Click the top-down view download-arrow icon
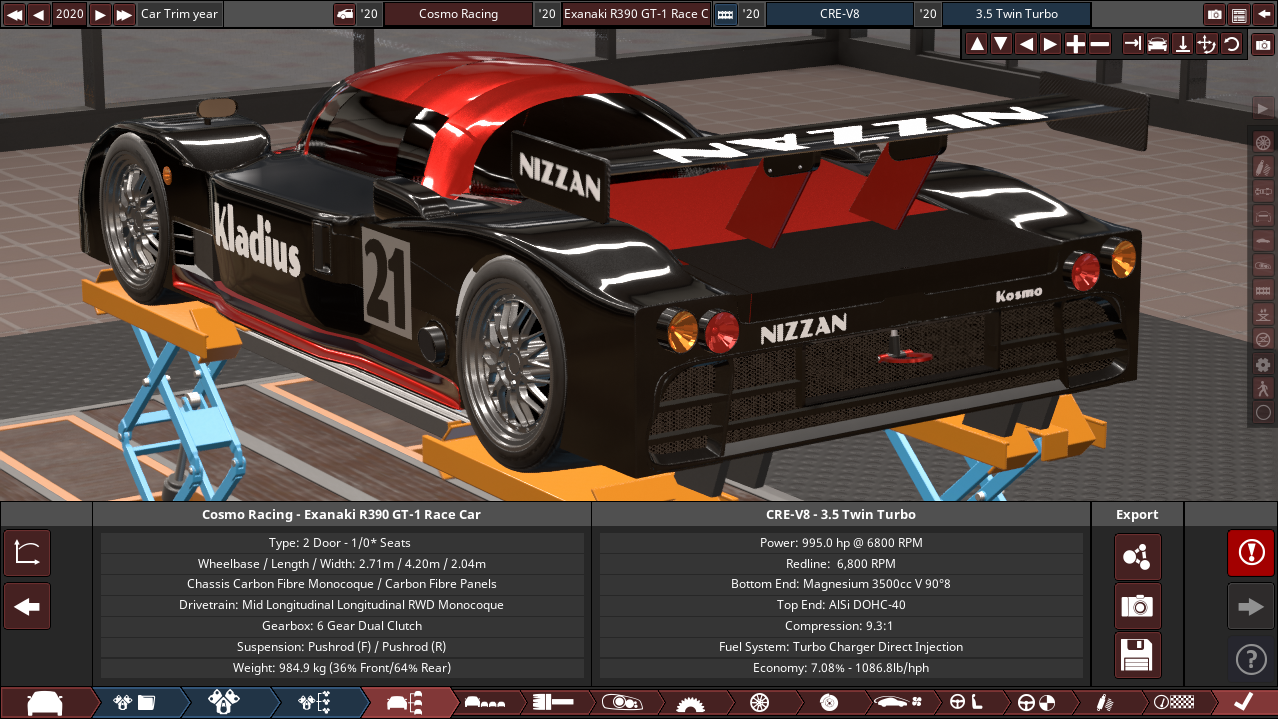Image resolution: width=1278 pixels, height=719 pixels. pyautogui.click(x=1182, y=44)
